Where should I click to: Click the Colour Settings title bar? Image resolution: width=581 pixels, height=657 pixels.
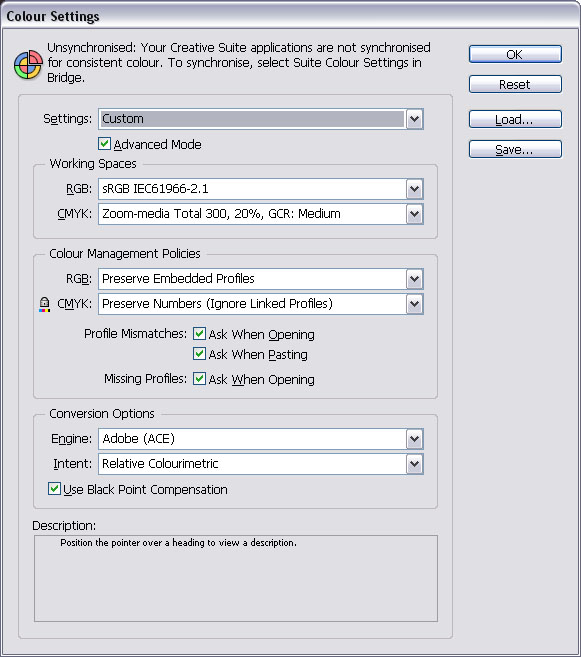tap(290, 16)
